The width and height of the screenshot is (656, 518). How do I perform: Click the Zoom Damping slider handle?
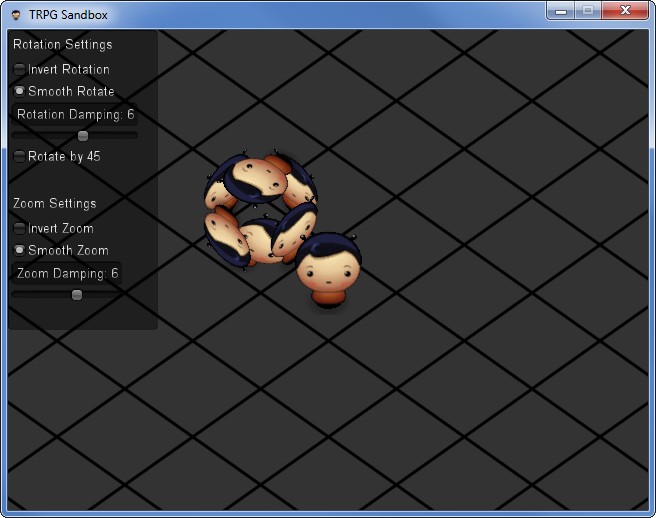point(77,295)
